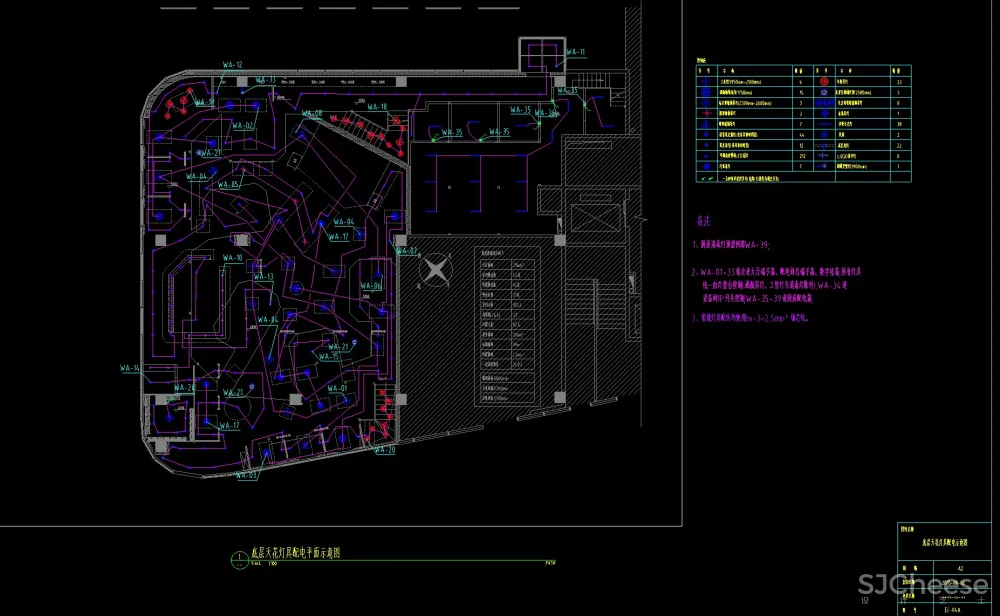
Task: Click the A2 paper size field in title block
Action: (961, 568)
